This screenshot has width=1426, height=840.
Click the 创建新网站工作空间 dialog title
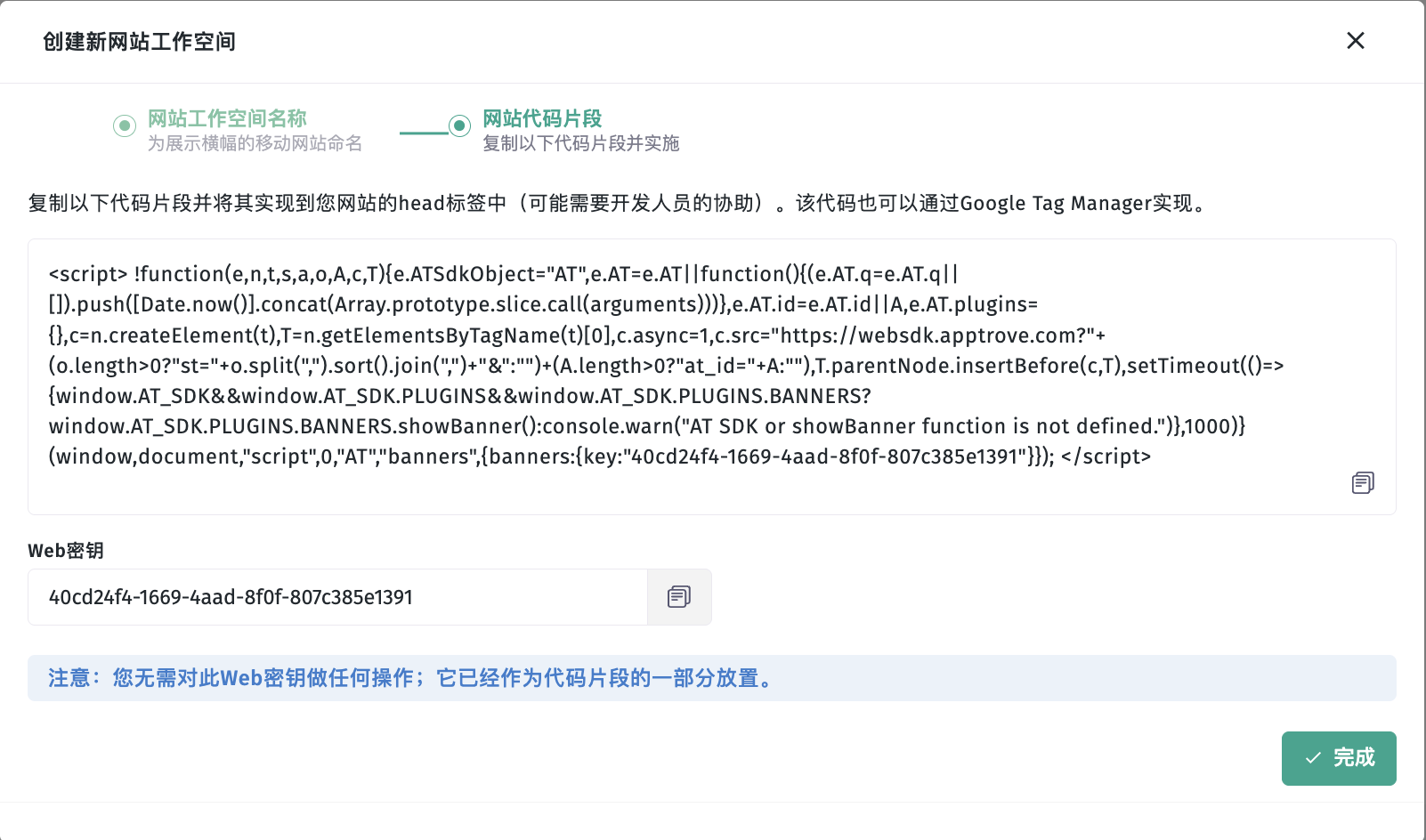[x=139, y=42]
